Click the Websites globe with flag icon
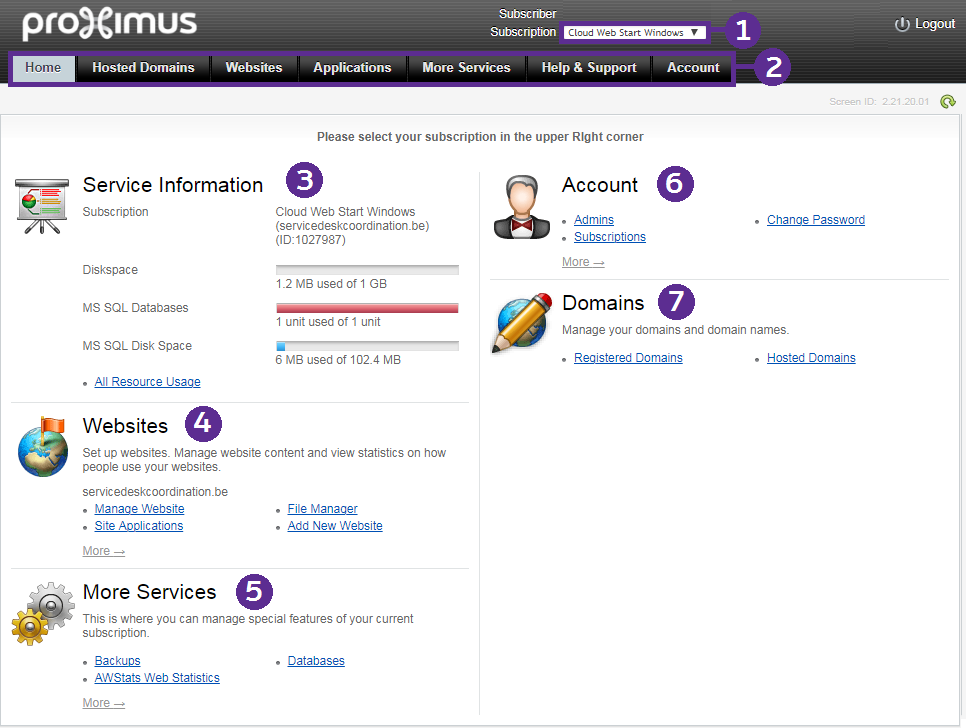 point(43,447)
